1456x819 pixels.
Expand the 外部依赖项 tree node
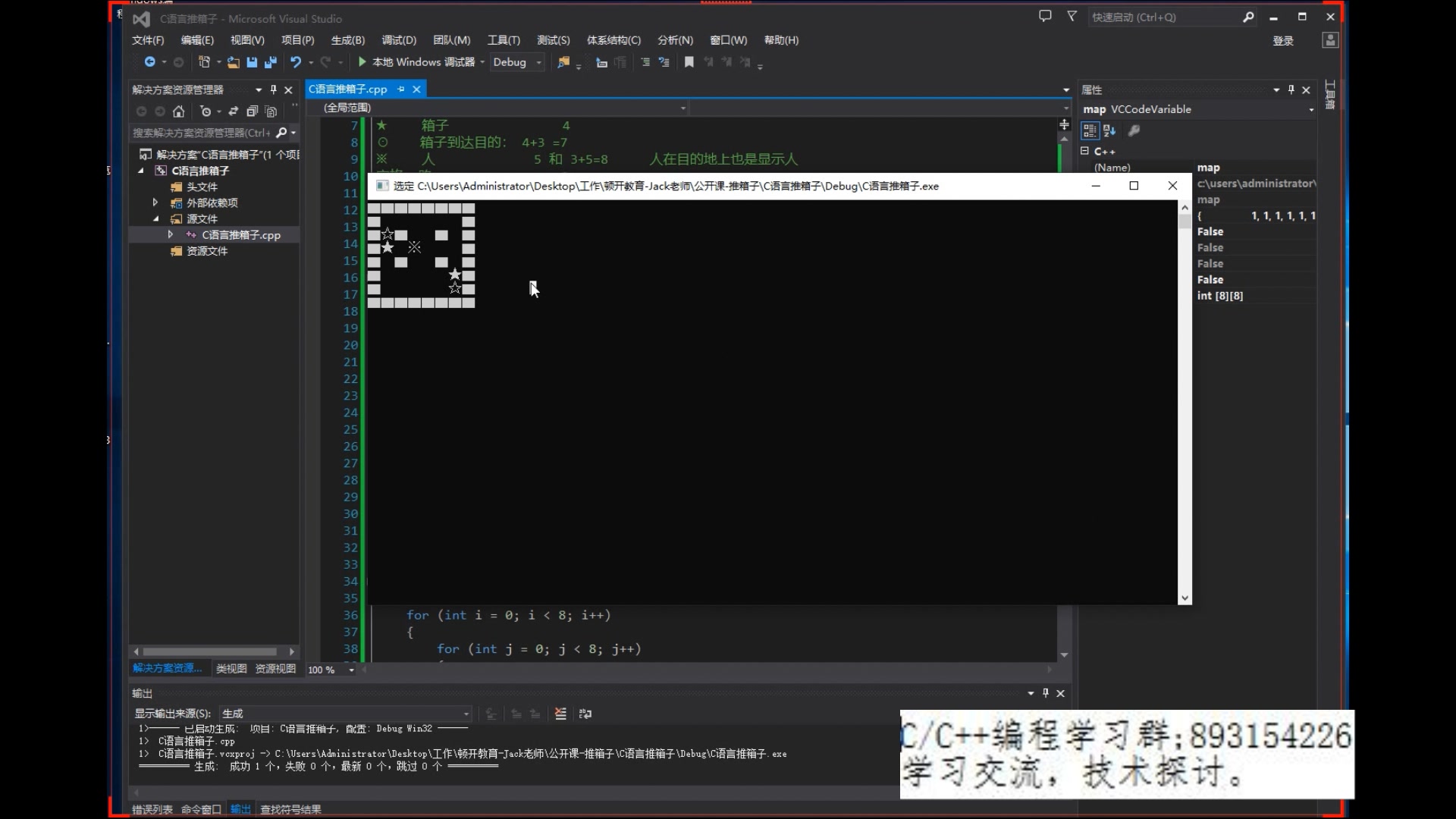point(155,202)
